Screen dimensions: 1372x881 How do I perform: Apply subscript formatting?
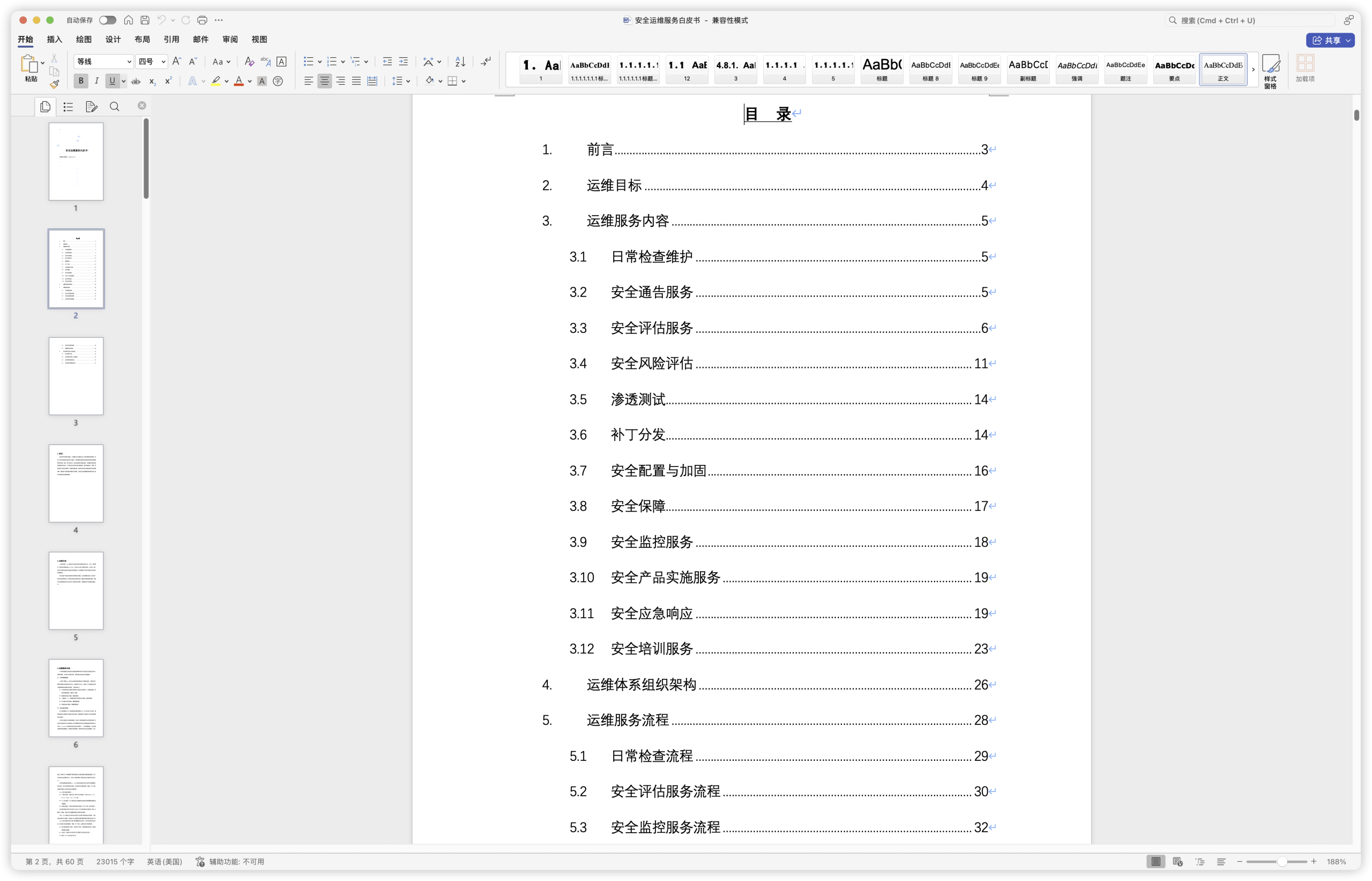coord(152,81)
